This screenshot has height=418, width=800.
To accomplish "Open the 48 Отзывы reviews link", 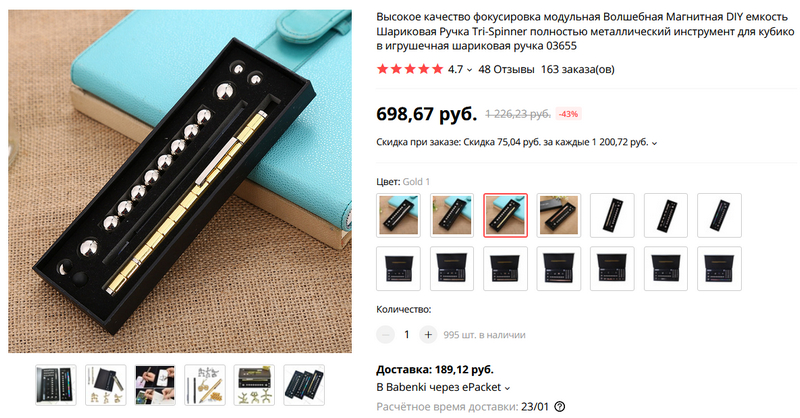I will point(506,69).
